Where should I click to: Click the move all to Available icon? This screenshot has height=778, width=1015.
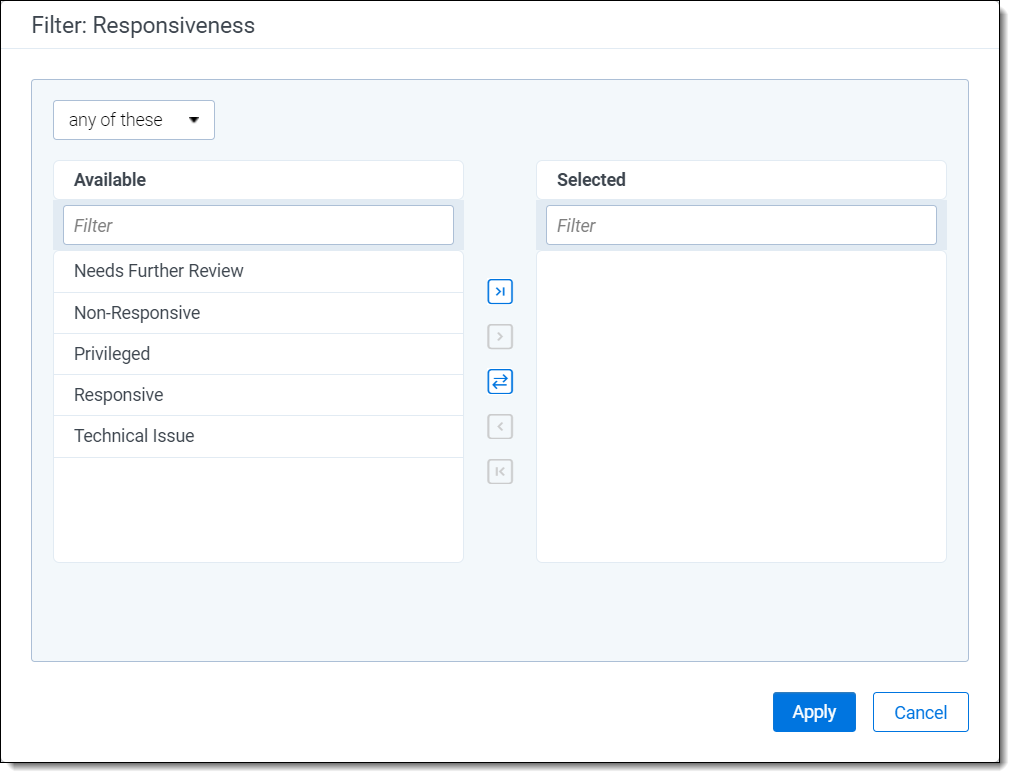tap(500, 472)
